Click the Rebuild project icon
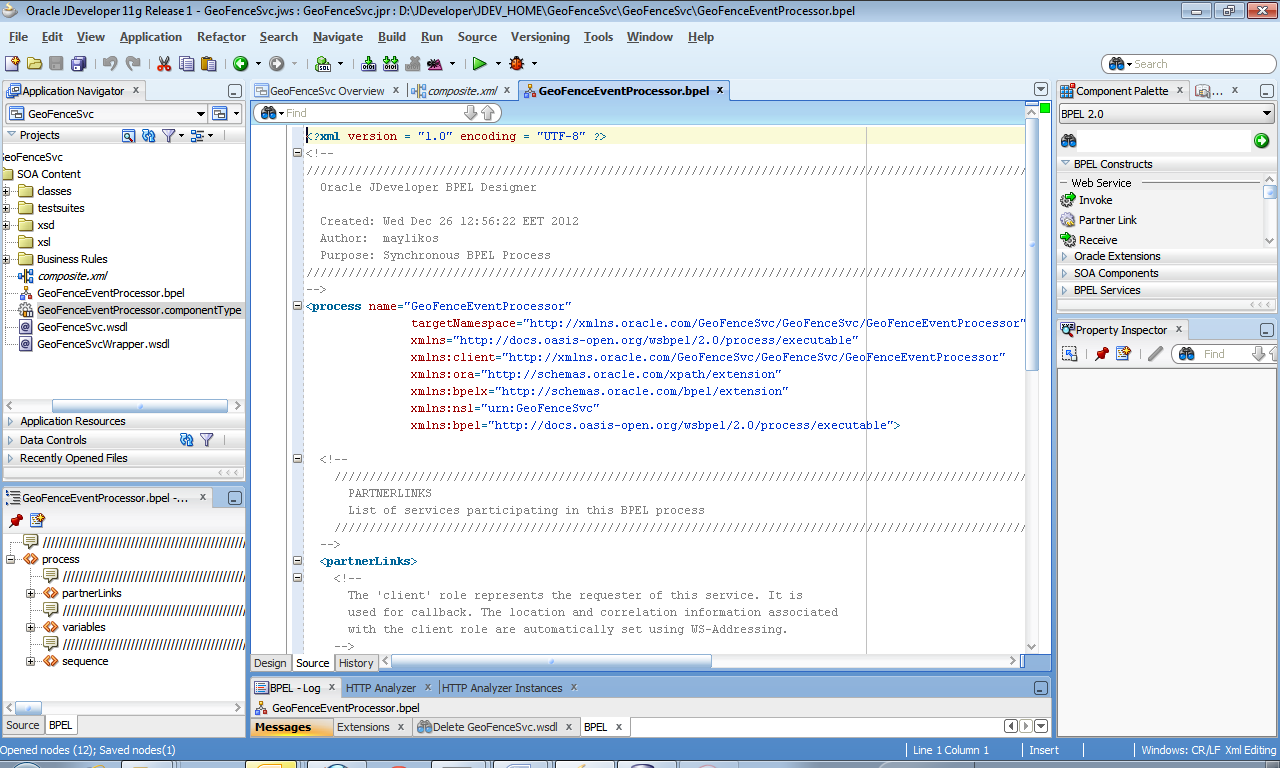The width and height of the screenshot is (1280, 768). tap(390, 63)
